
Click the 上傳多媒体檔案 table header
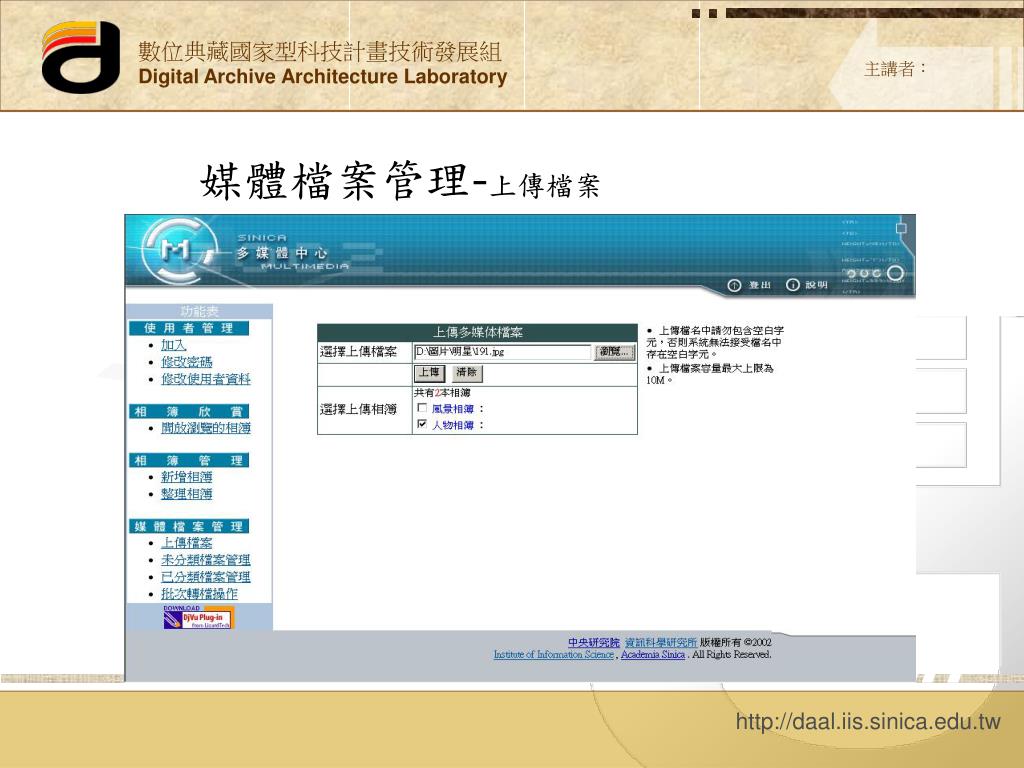coord(477,332)
